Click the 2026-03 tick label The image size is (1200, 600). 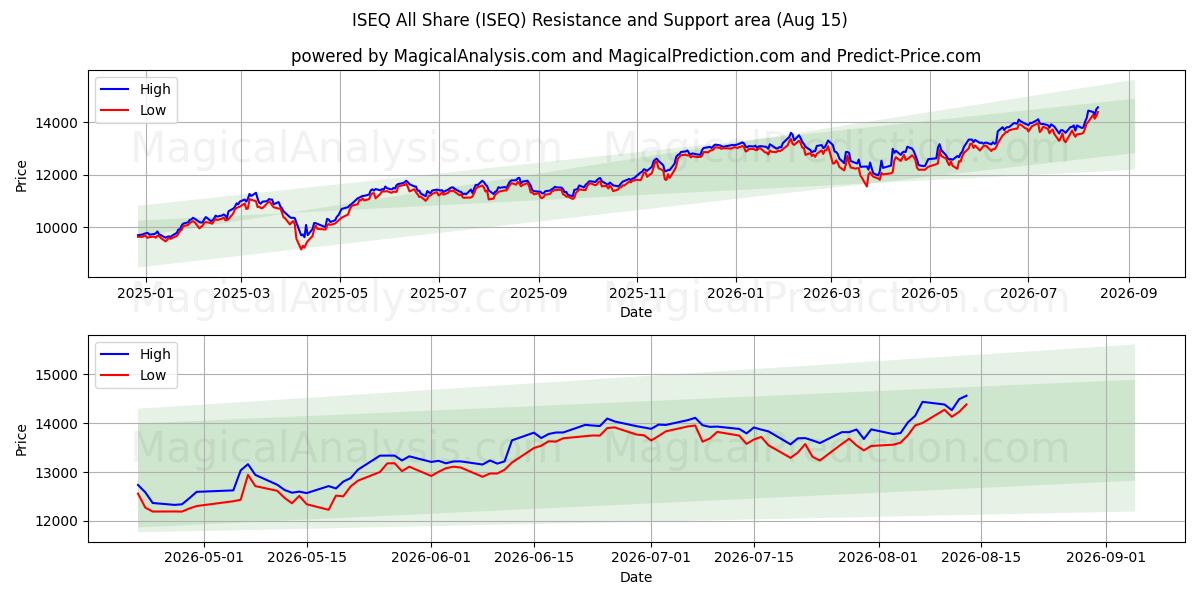(831, 293)
